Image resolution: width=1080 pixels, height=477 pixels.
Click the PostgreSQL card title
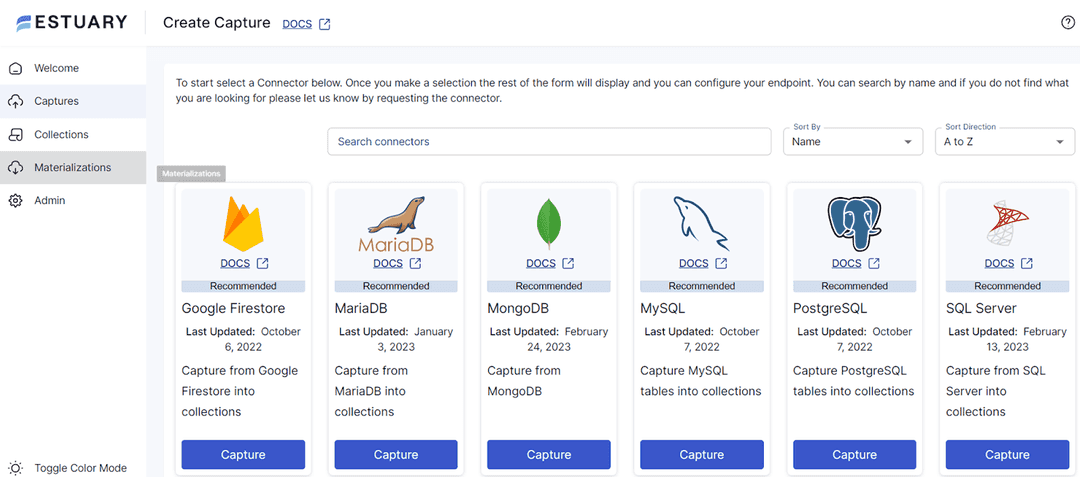[x=830, y=308]
